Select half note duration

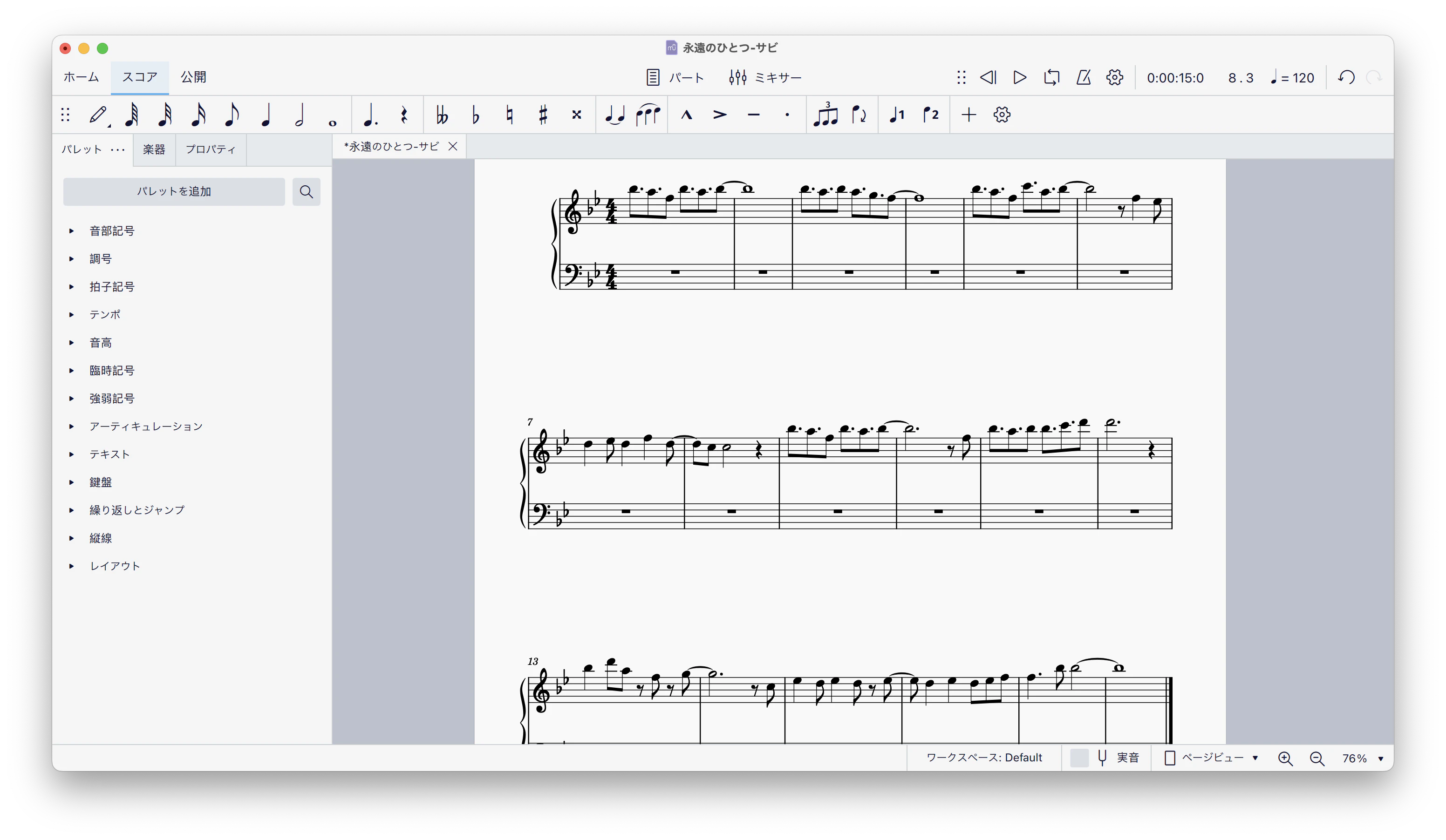pyautogui.click(x=299, y=115)
